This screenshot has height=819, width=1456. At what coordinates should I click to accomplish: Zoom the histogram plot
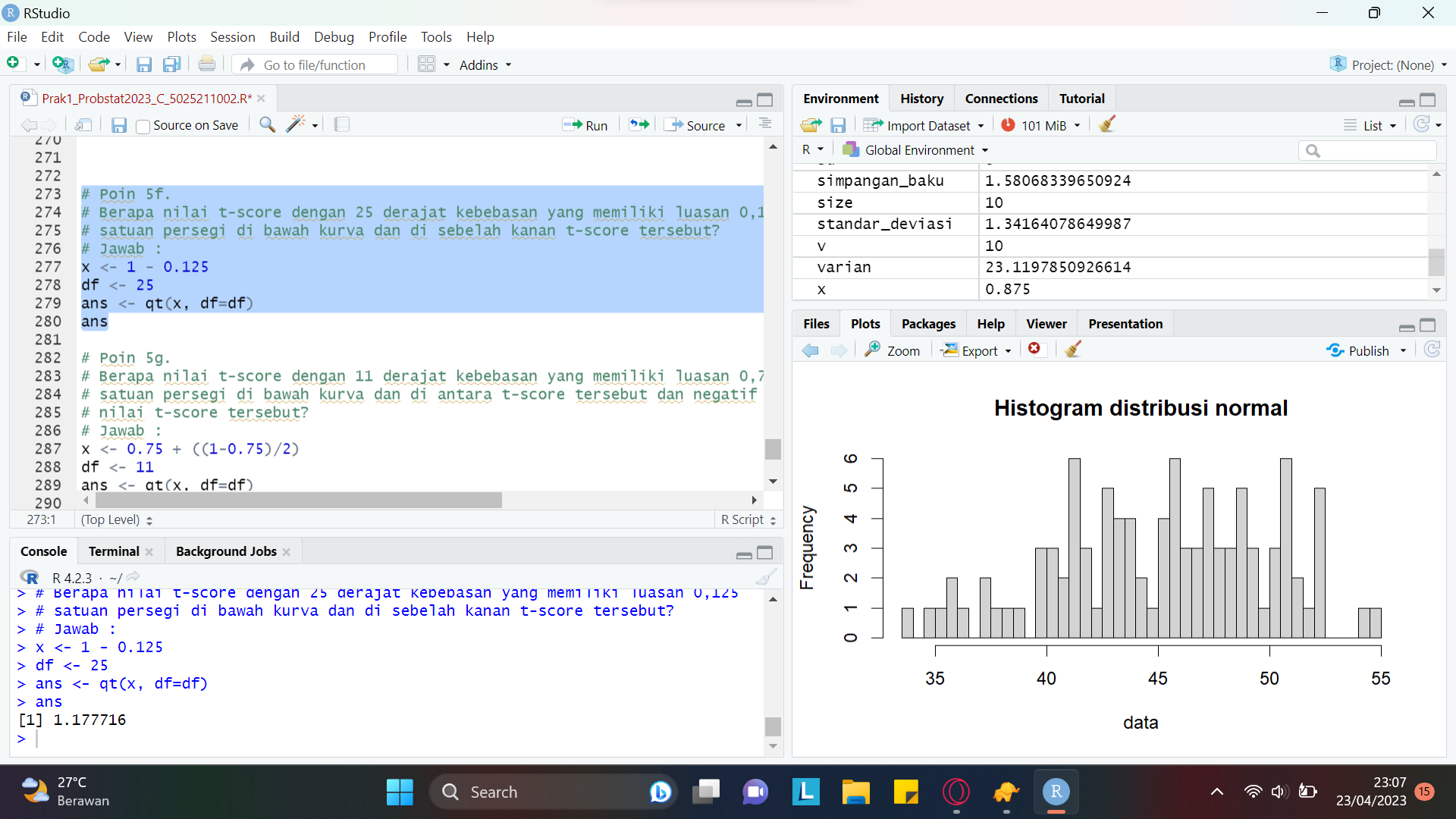[x=893, y=350]
